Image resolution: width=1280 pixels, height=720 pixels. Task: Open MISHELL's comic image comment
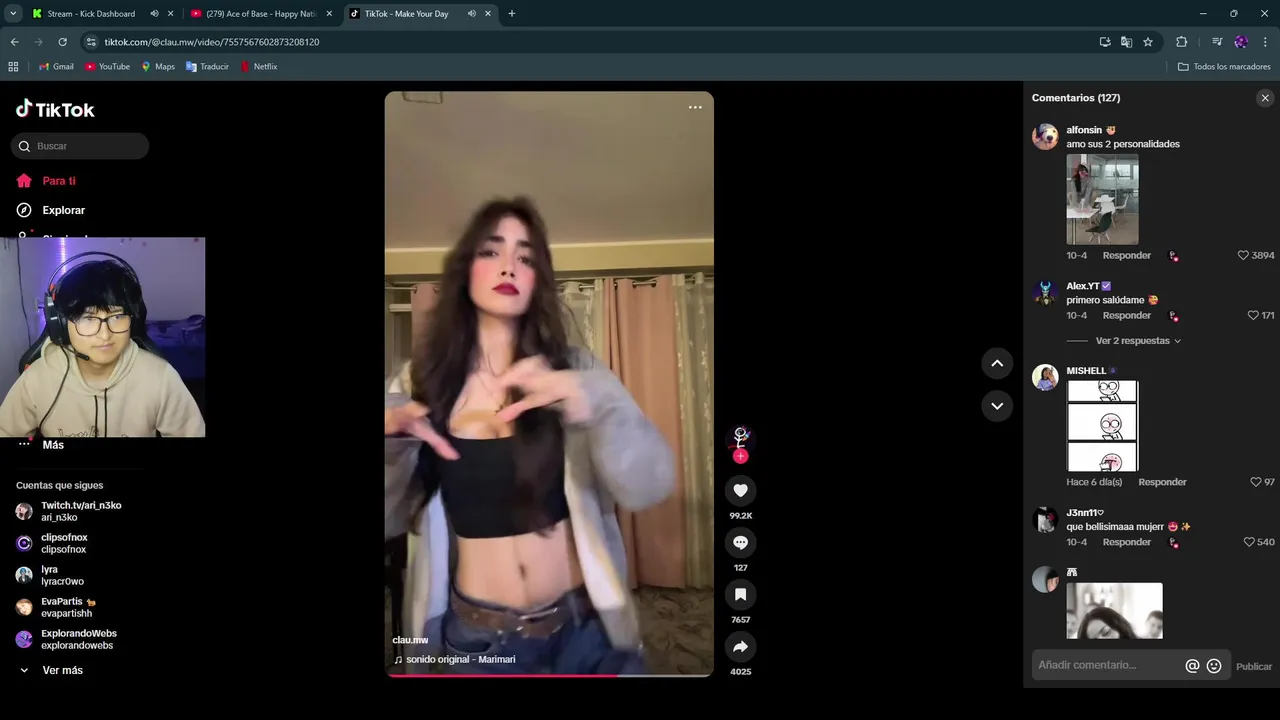click(x=1102, y=425)
